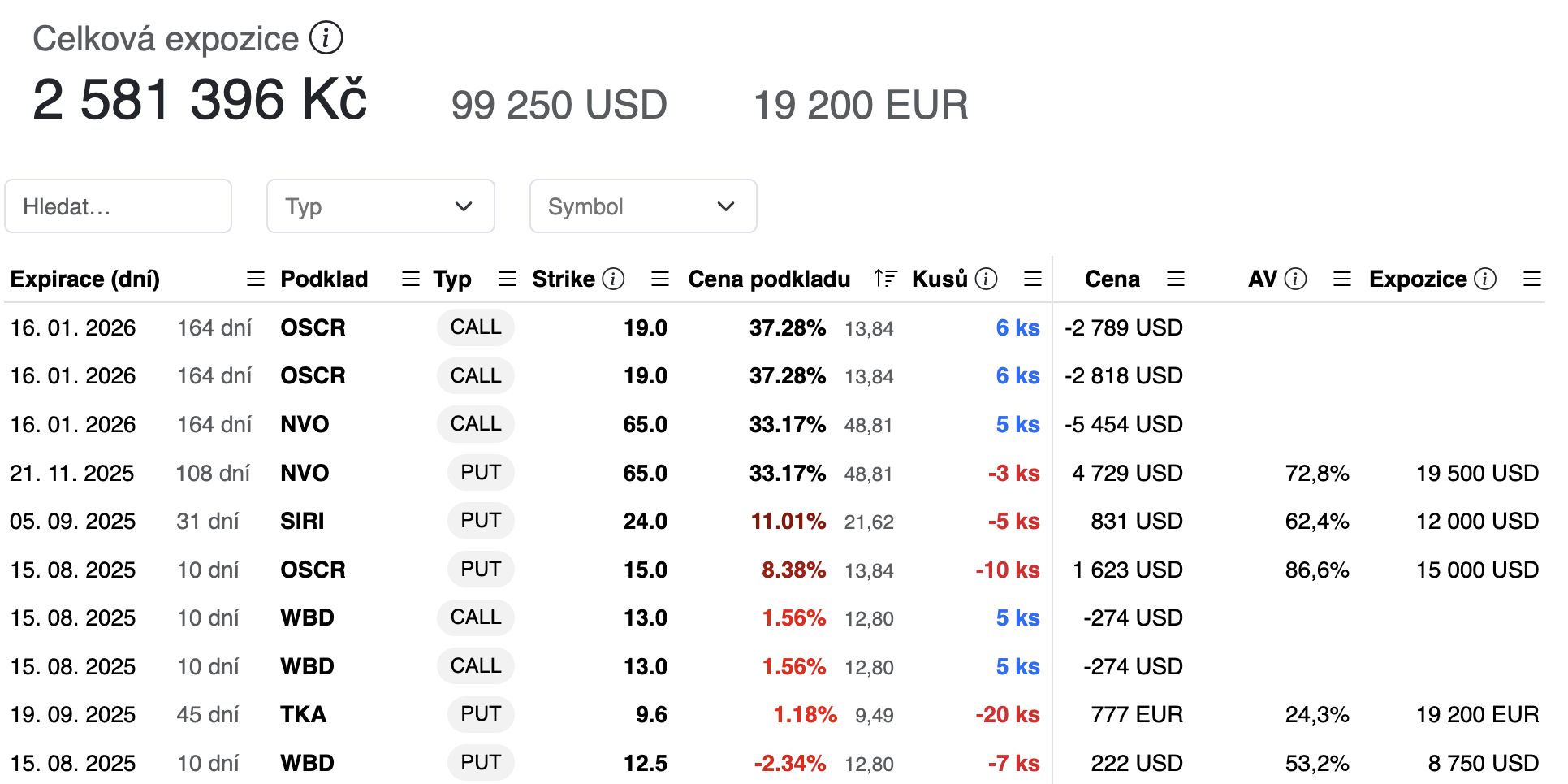Click PUT badge in SIRI row
The height and width of the screenshot is (784, 1568).
[481, 521]
